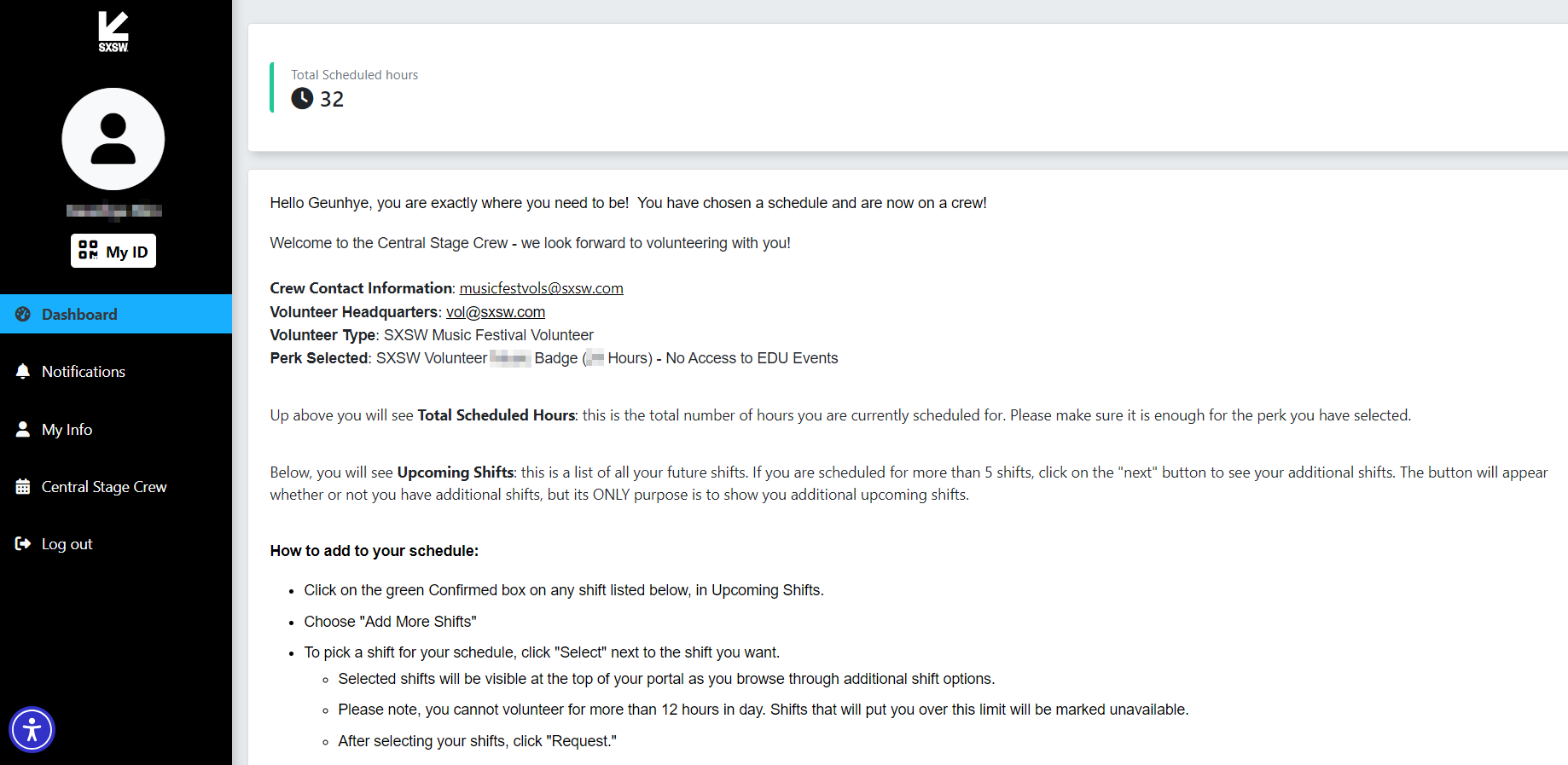The image size is (1568, 765).
Task: Click the SXSW logo in the sidebar
Action: [113, 32]
